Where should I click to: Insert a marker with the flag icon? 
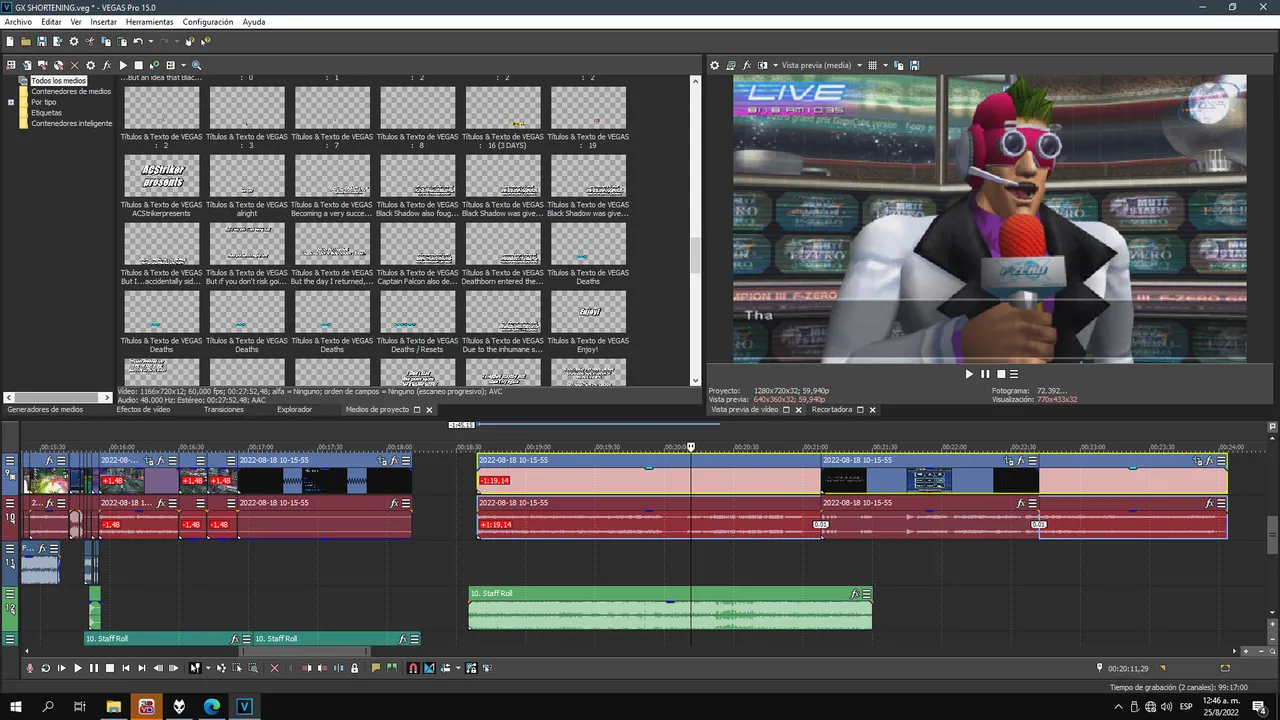[x=376, y=668]
